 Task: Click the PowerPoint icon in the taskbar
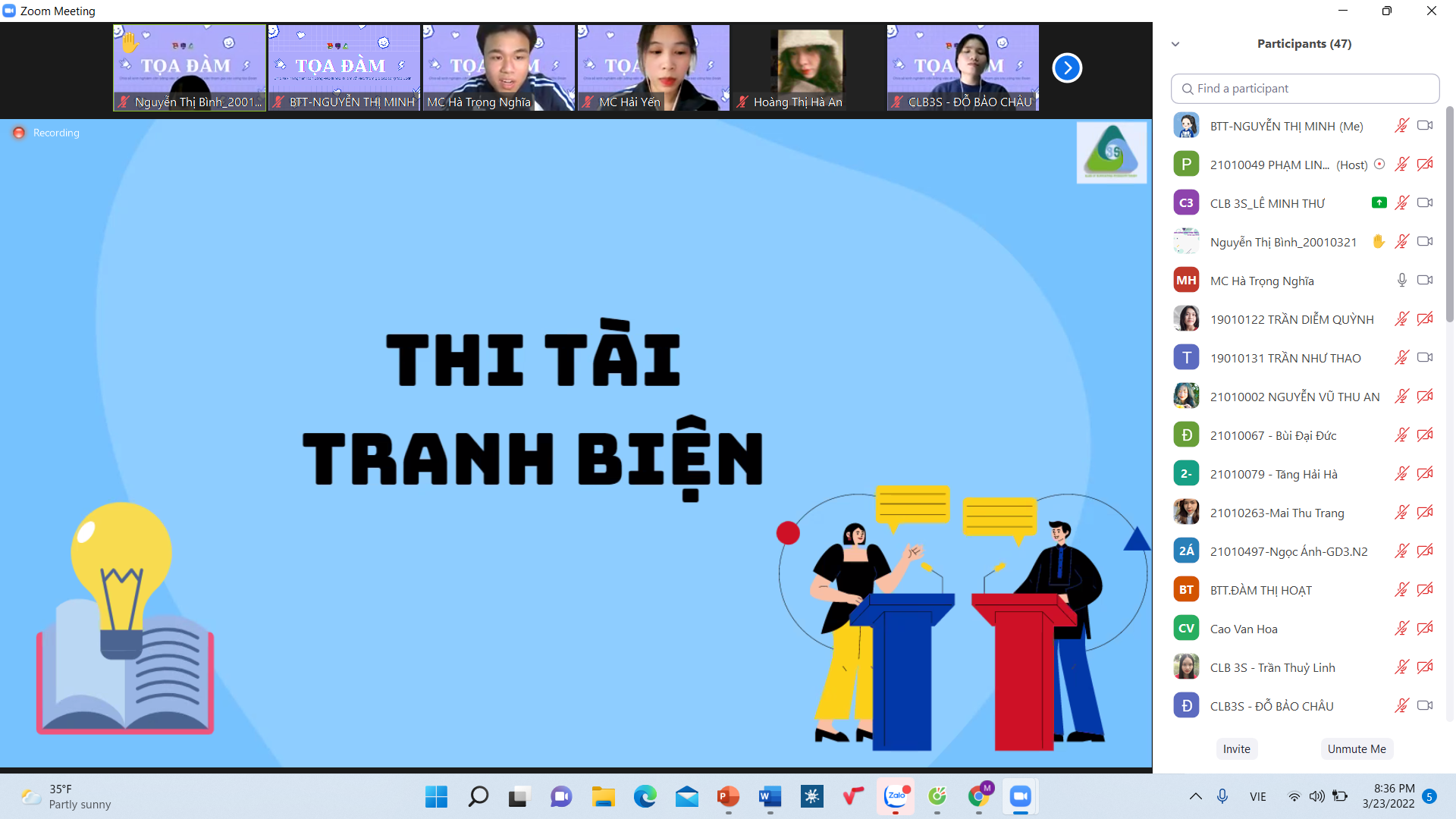(728, 796)
